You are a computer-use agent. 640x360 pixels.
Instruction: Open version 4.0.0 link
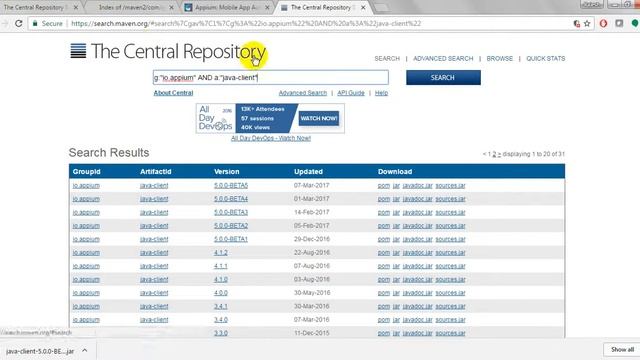point(220,293)
